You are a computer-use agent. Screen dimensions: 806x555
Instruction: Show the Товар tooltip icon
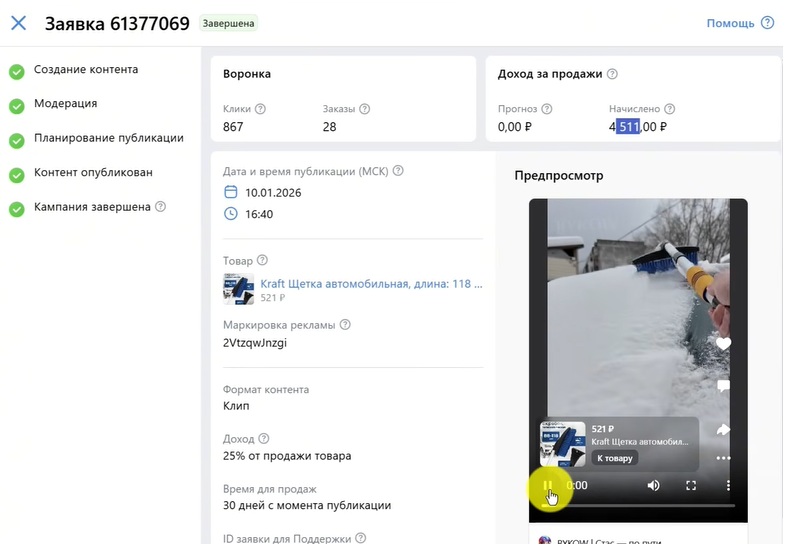point(262,260)
